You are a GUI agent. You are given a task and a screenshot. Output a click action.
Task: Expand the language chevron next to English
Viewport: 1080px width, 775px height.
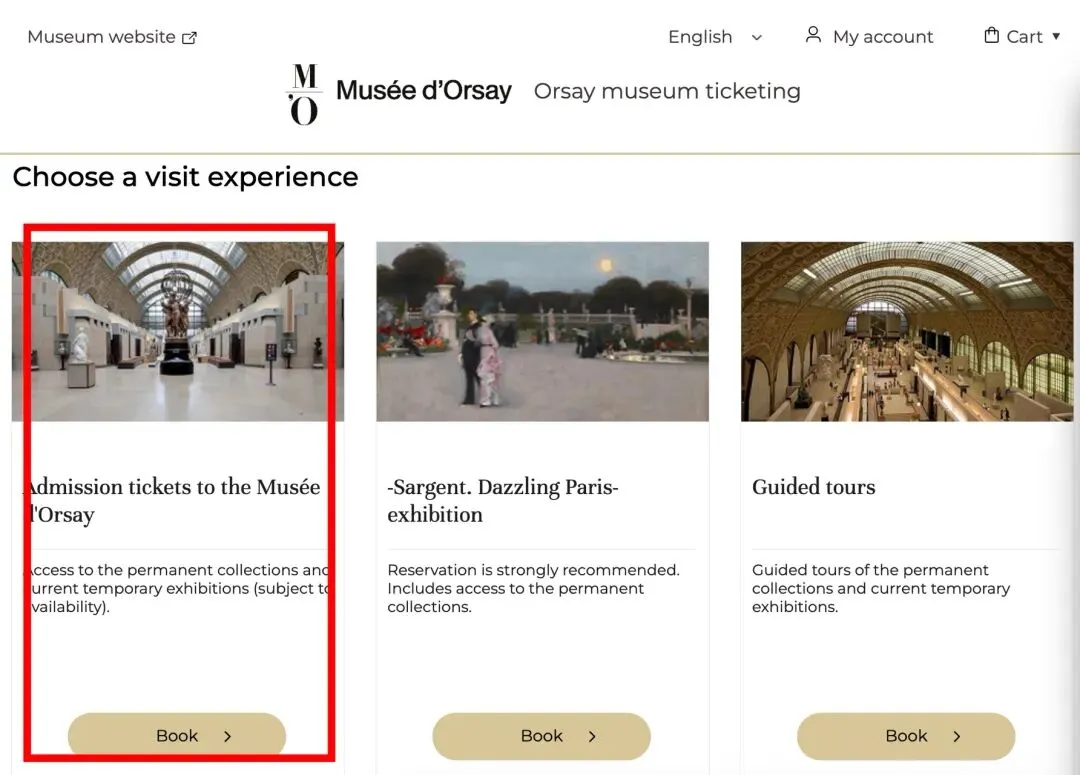[756, 37]
